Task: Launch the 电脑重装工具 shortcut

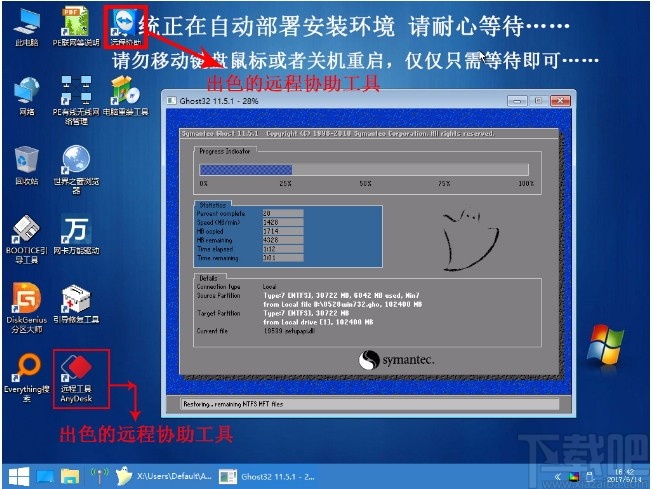Action: coord(126,96)
